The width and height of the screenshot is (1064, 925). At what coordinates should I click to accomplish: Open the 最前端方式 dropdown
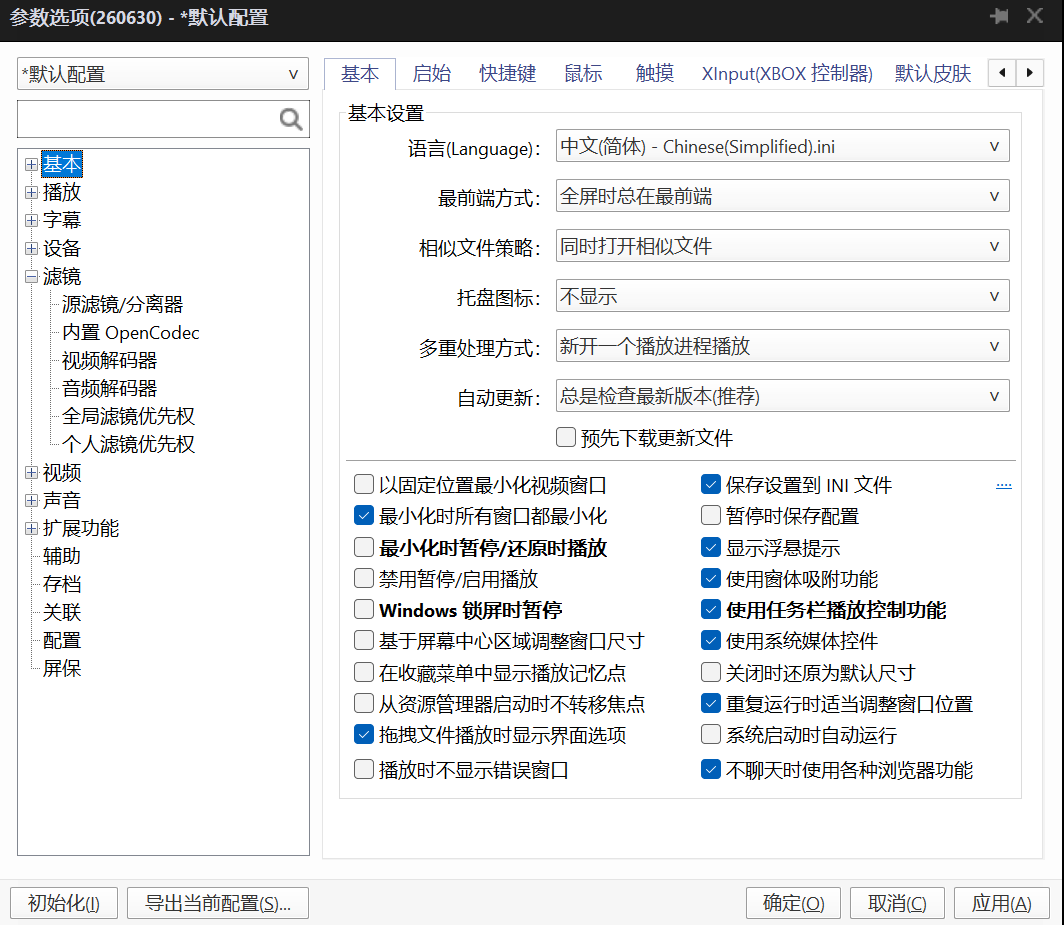pyautogui.click(x=782, y=196)
